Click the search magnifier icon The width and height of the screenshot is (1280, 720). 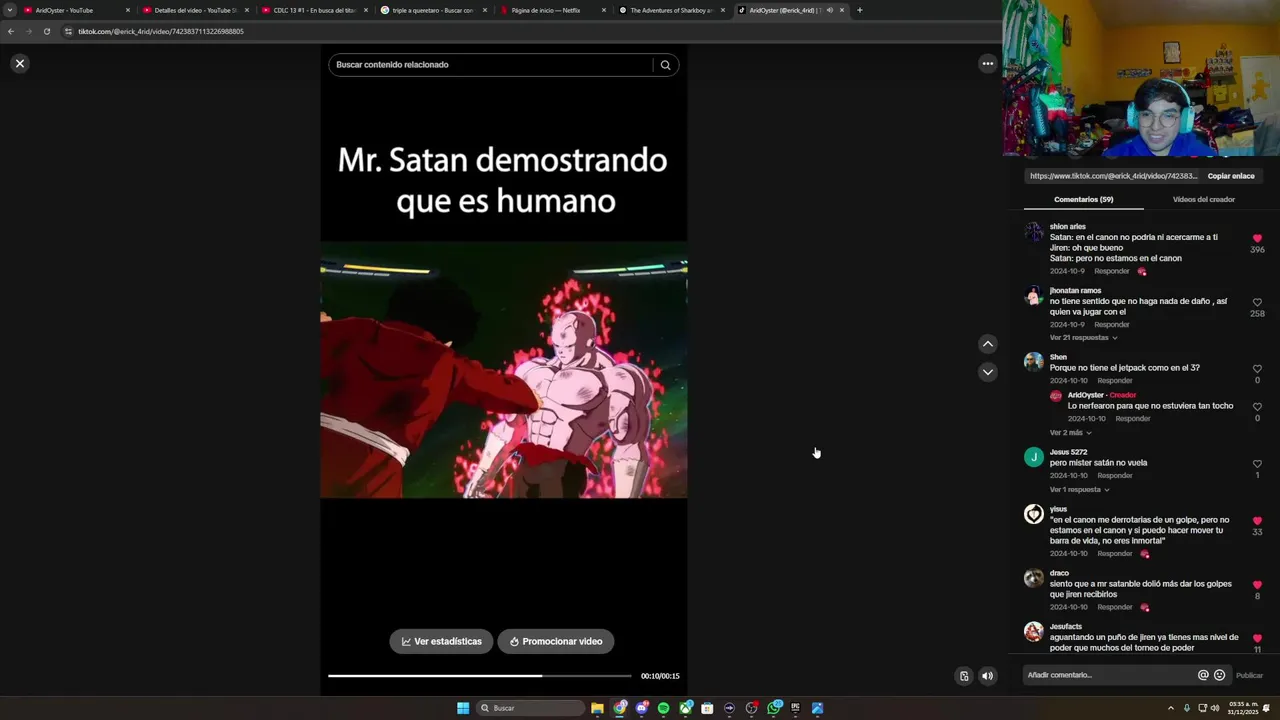click(x=665, y=65)
